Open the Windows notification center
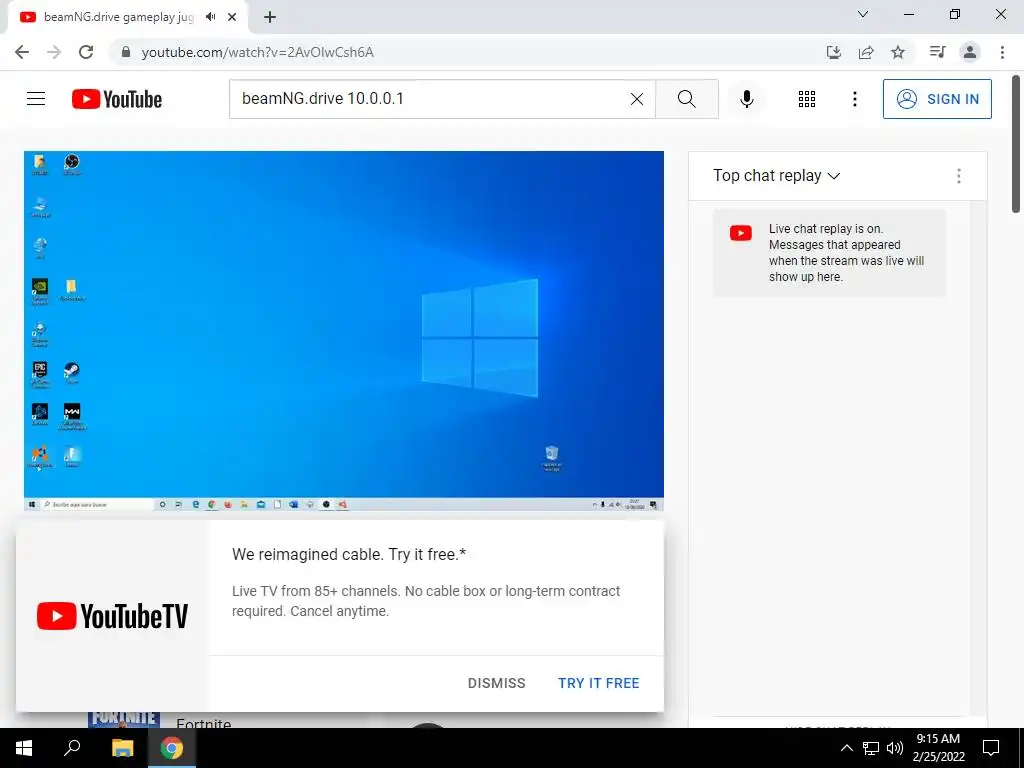Screen dimensions: 1024x768 991,748
